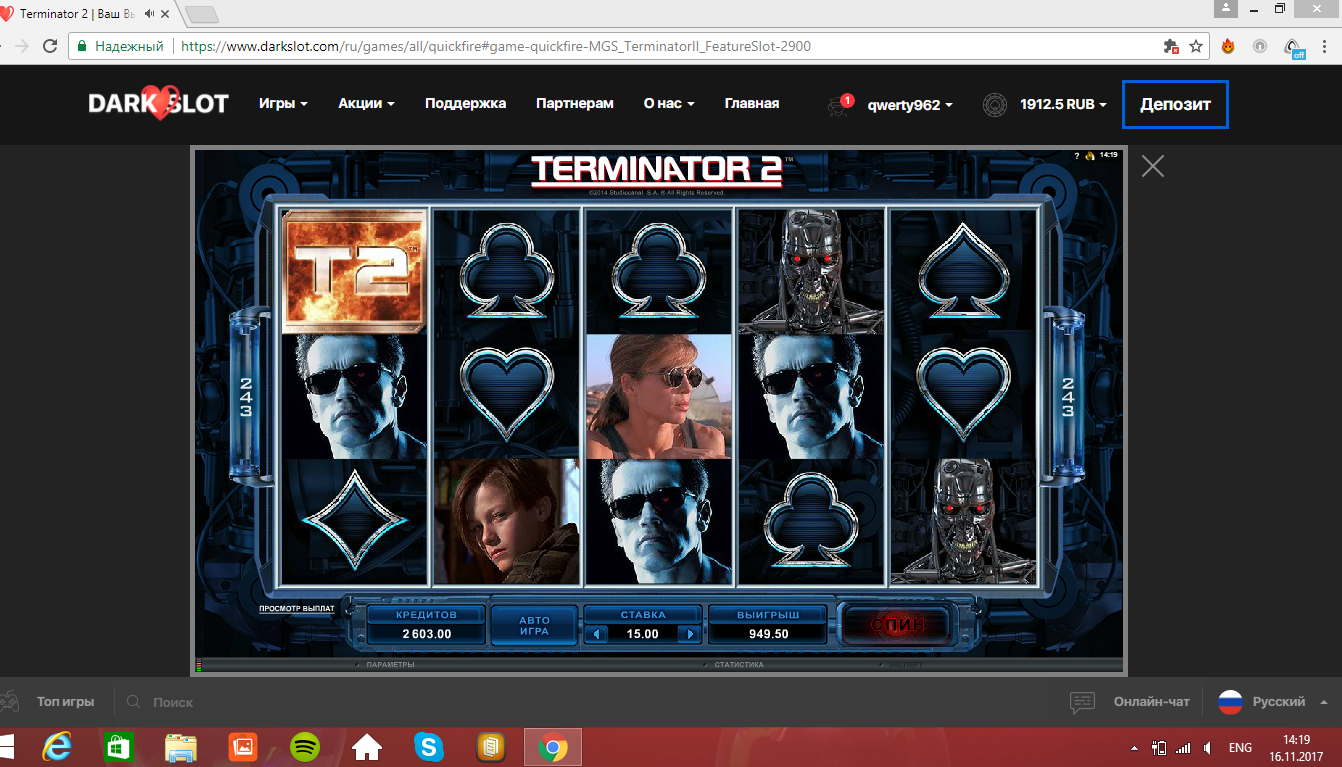The image size is (1342, 767).
Task: Click the ENG input language indicator
Action: tap(1240, 748)
